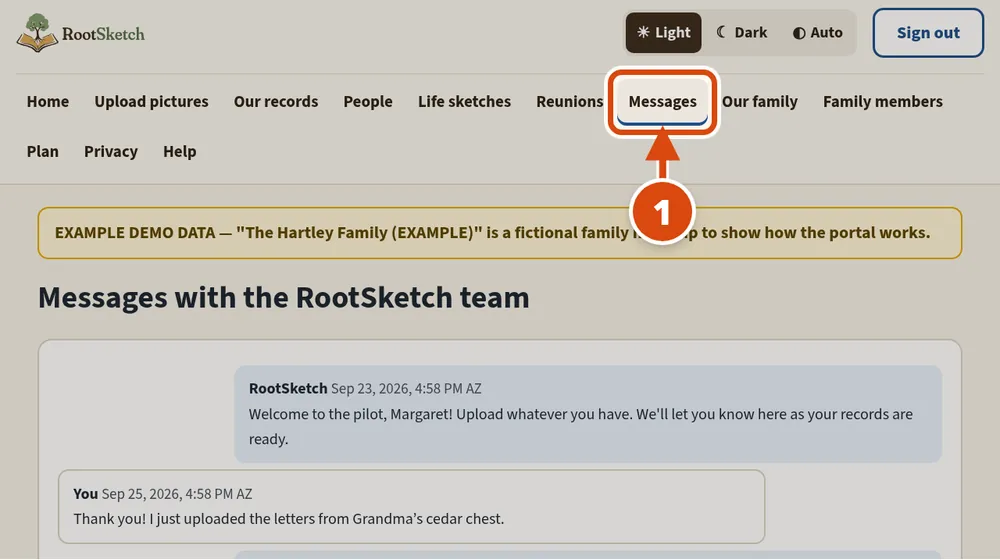Click the RootSketch tree logo icon
This screenshot has height=560, width=1000.
(37, 33)
